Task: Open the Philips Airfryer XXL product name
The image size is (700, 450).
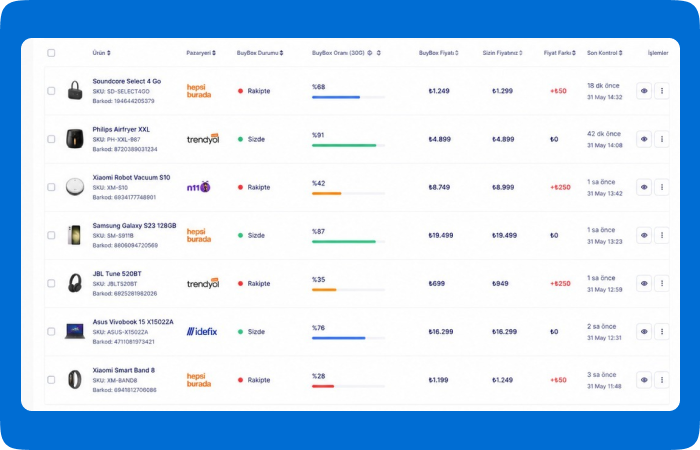Action: (x=121, y=129)
